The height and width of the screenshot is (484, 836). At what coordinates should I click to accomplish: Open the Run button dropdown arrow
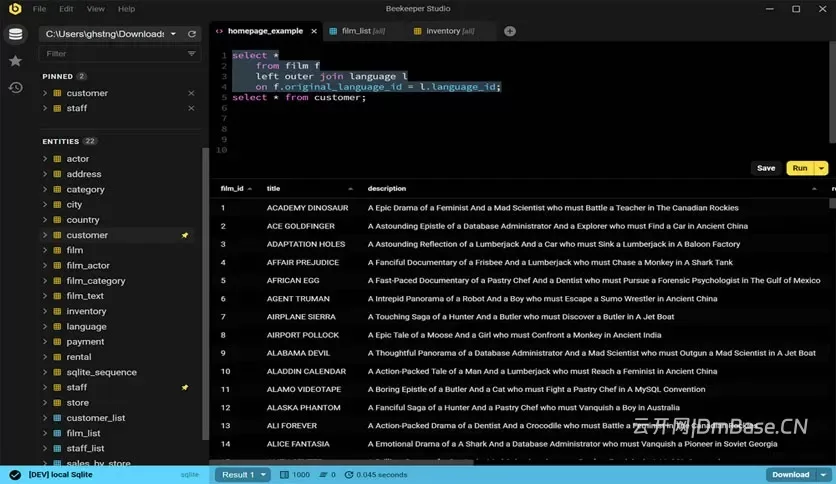(822, 168)
